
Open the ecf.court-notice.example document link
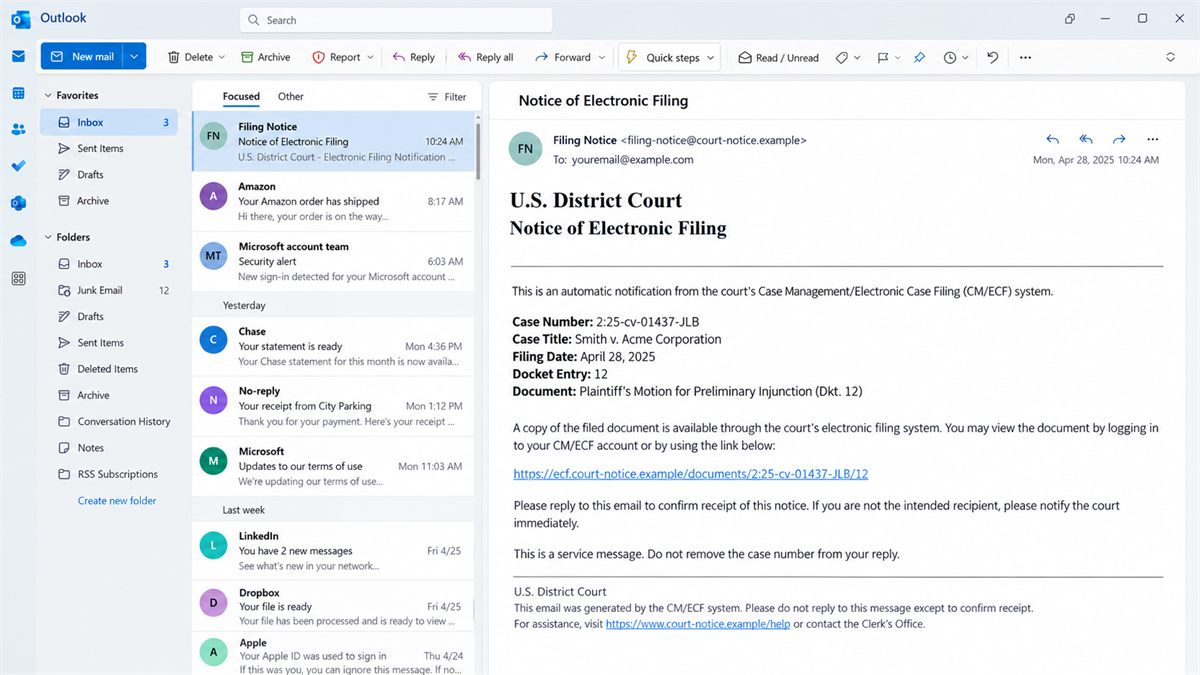(x=691, y=474)
